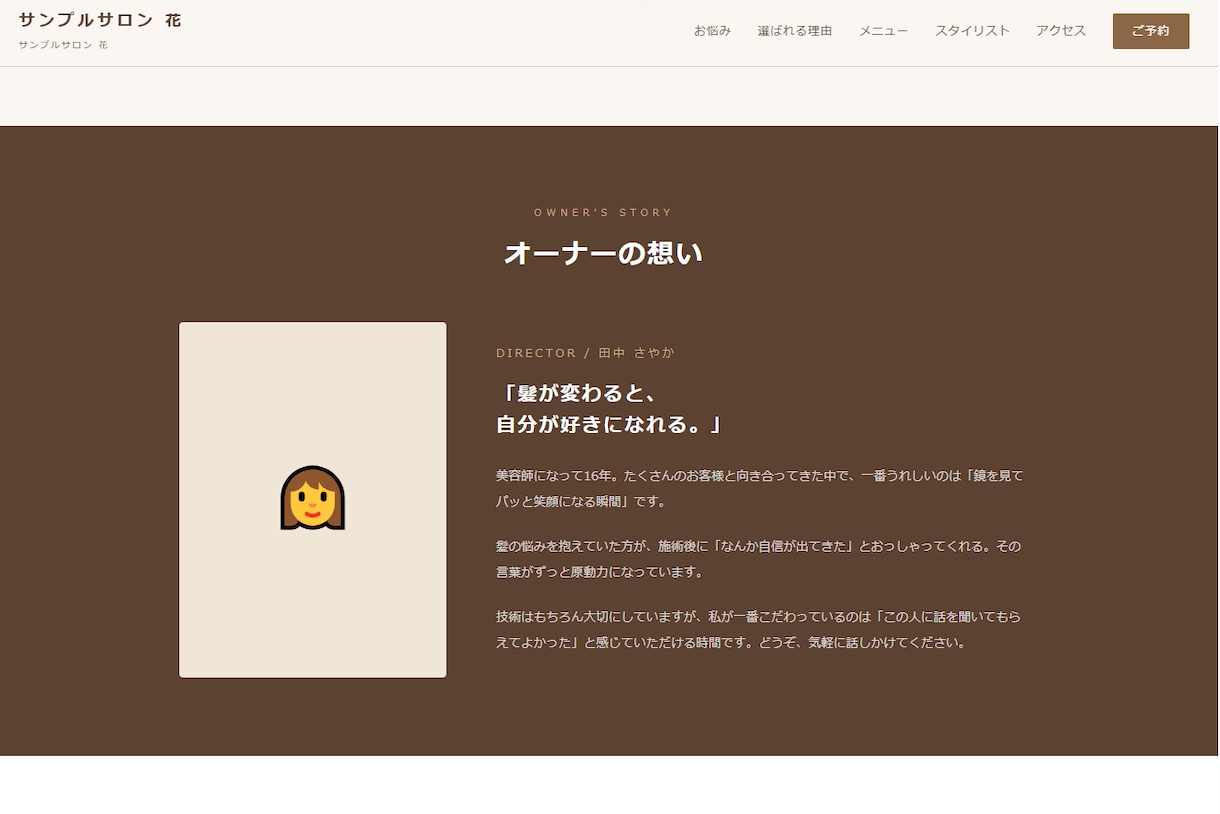Click the サンプルサロン 花 site logo title
This screenshot has width=1220, height=814.
pos(100,20)
